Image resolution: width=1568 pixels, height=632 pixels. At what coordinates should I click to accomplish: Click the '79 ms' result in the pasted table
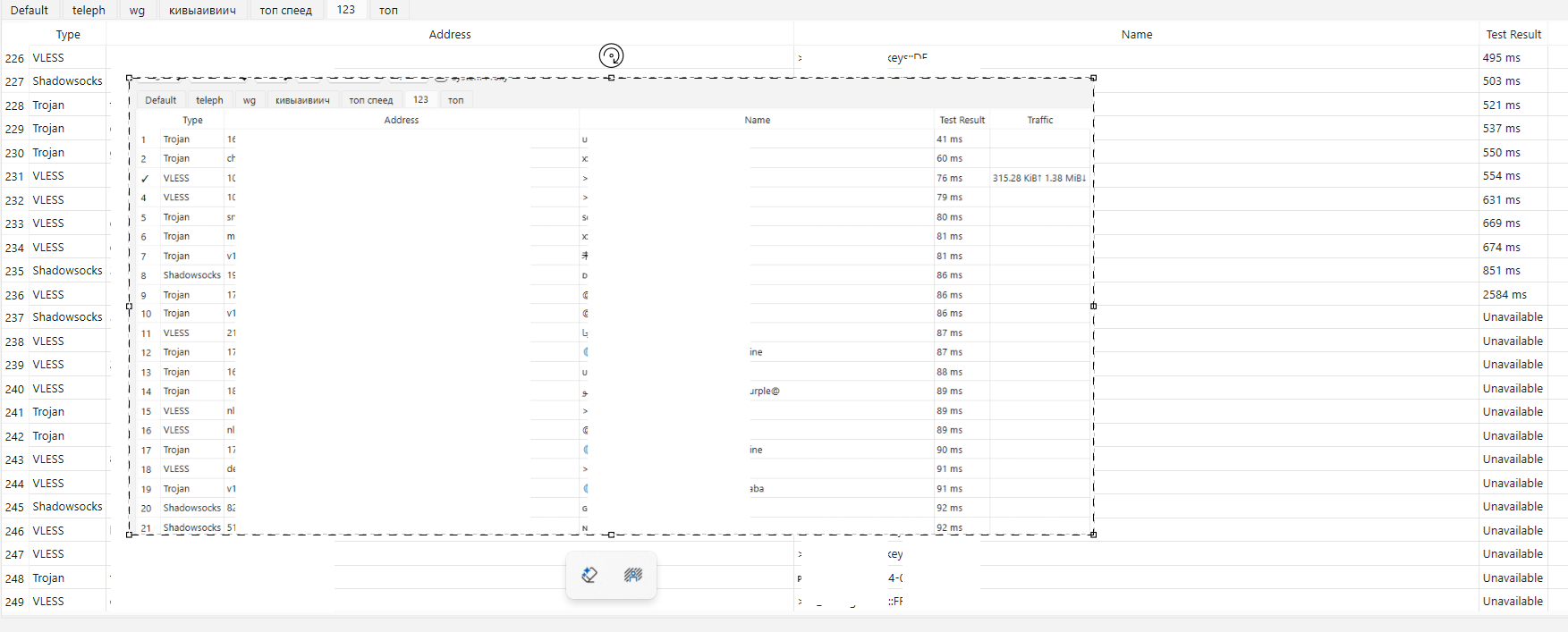[x=949, y=197]
